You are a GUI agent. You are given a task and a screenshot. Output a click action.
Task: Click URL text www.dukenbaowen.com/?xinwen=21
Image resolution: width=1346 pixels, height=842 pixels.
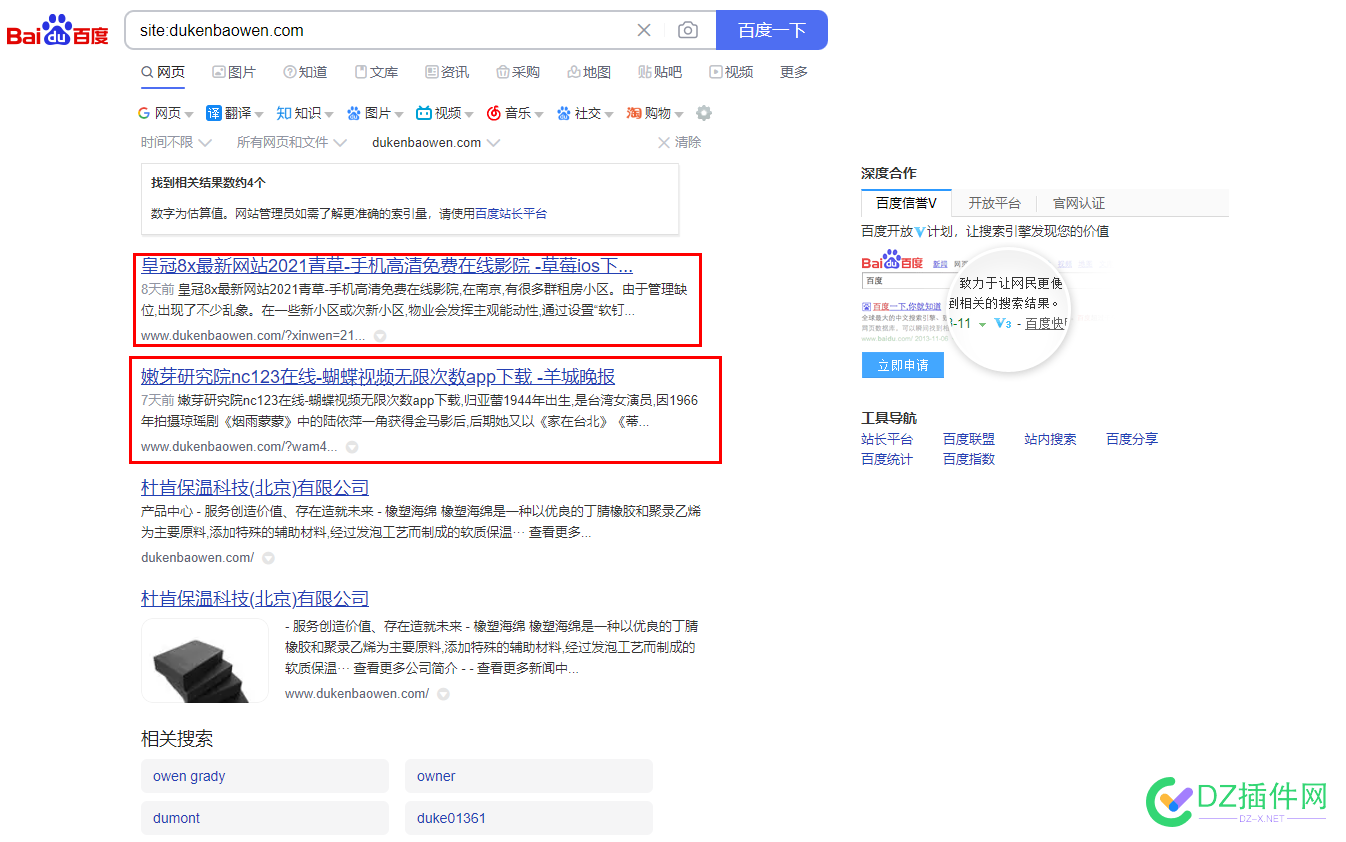[x=253, y=336]
